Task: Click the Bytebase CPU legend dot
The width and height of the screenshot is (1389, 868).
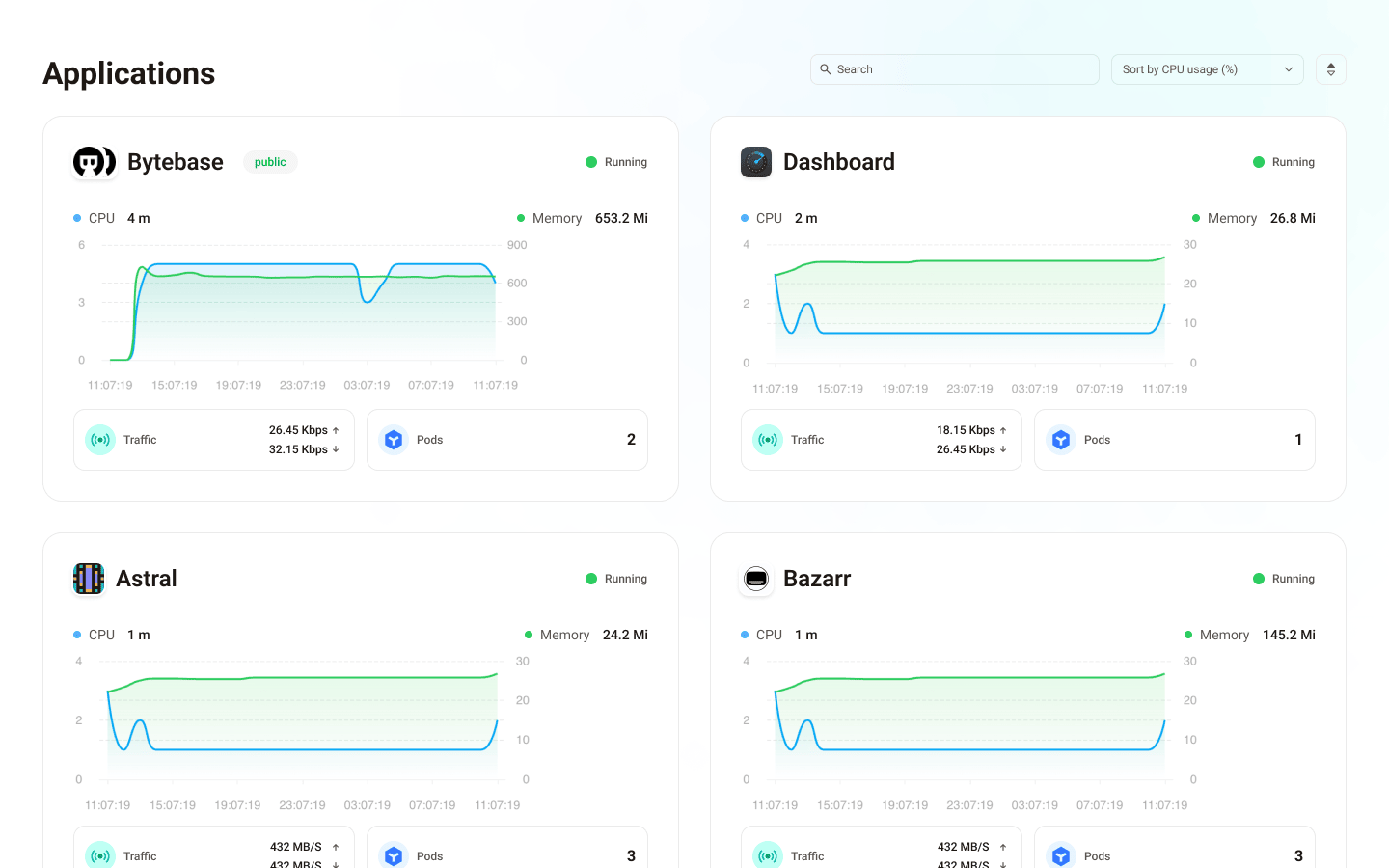Action: [x=77, y=218]
